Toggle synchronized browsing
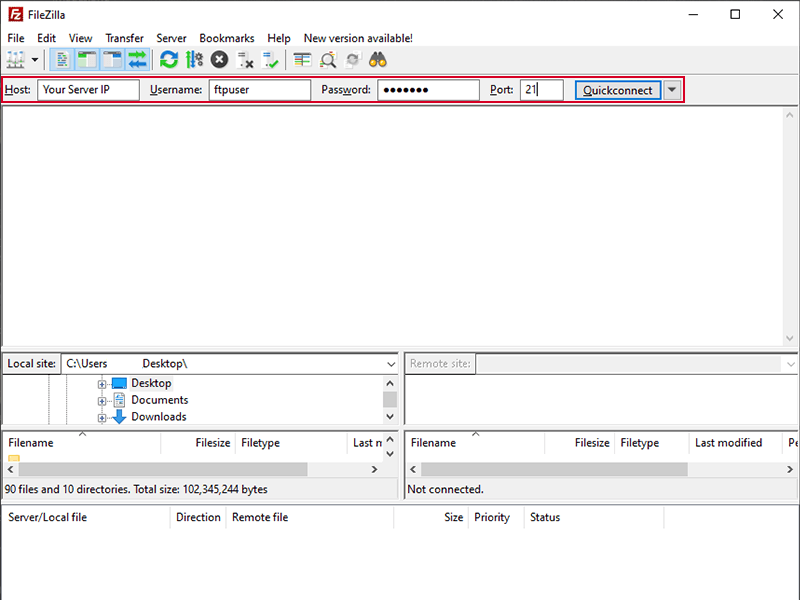 [x=353, y=60]
